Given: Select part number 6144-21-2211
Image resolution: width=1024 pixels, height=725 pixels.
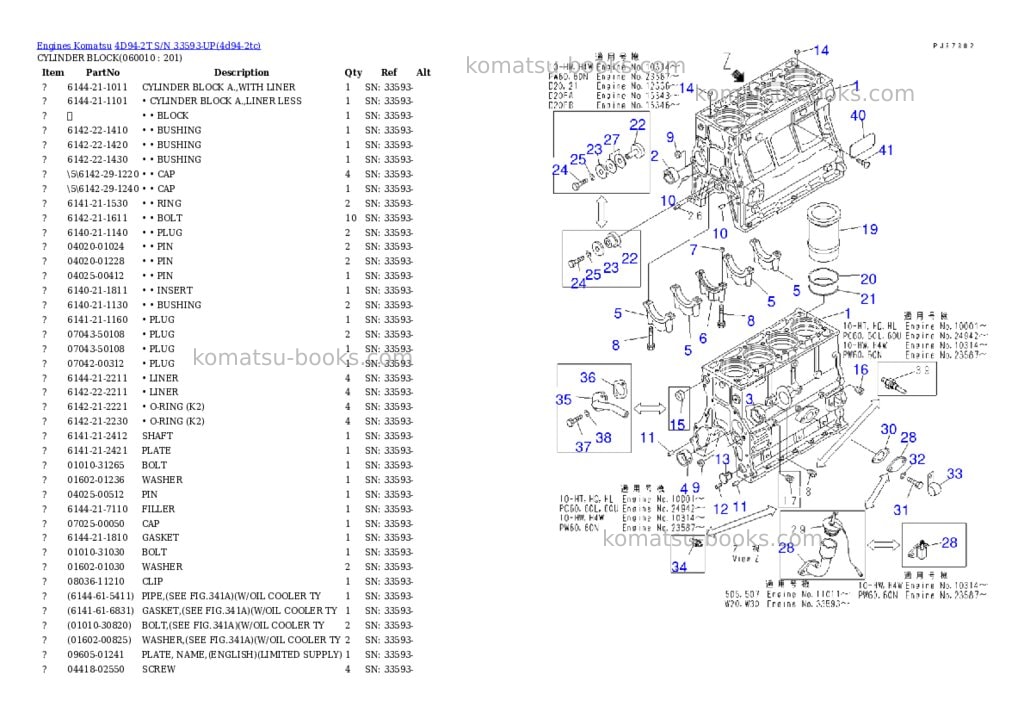Looking at the screenshot, I should [97, 378].
